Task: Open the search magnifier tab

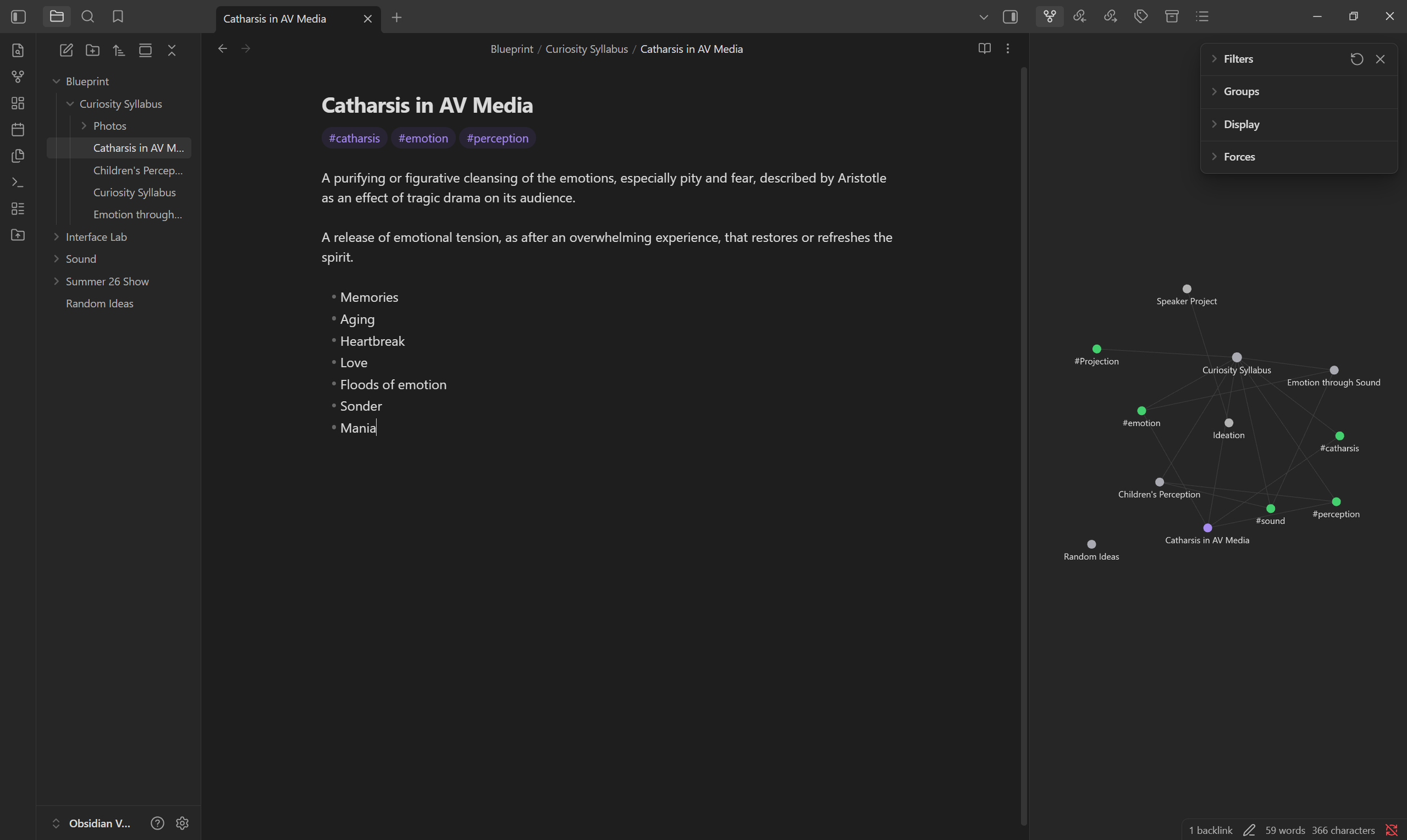Action: tap(88, 16)
